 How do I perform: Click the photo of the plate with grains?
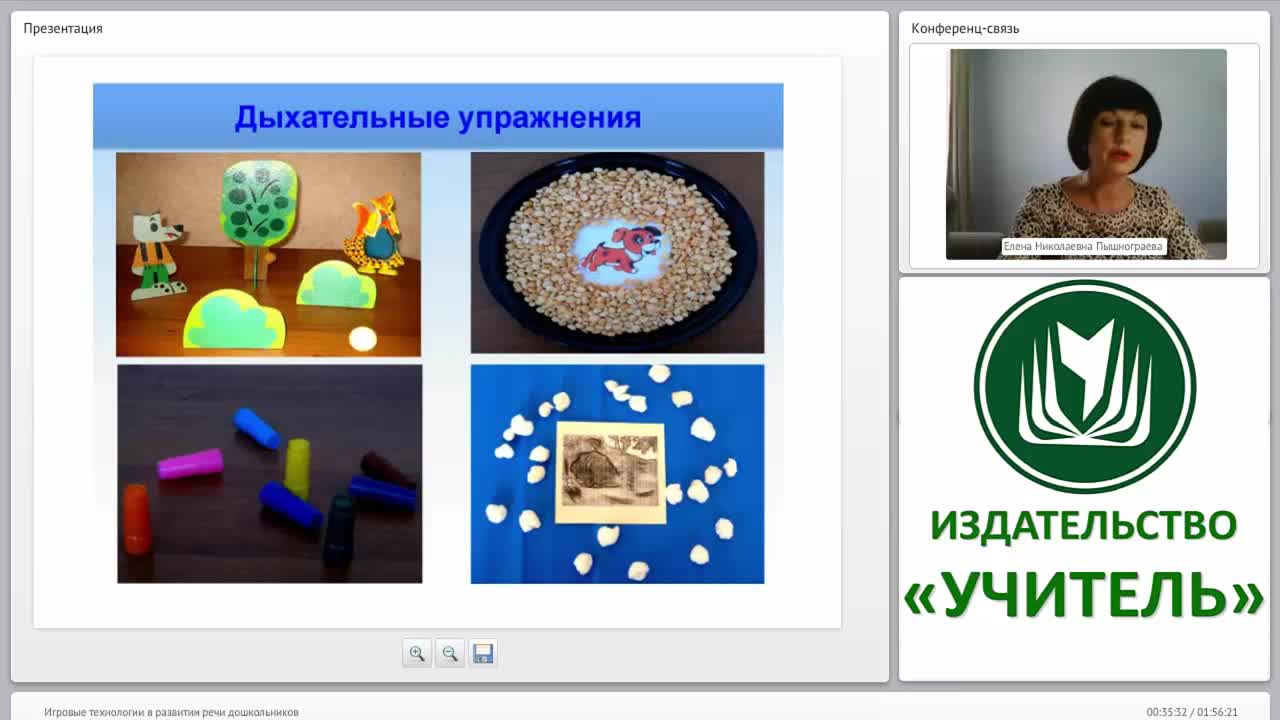617,252
